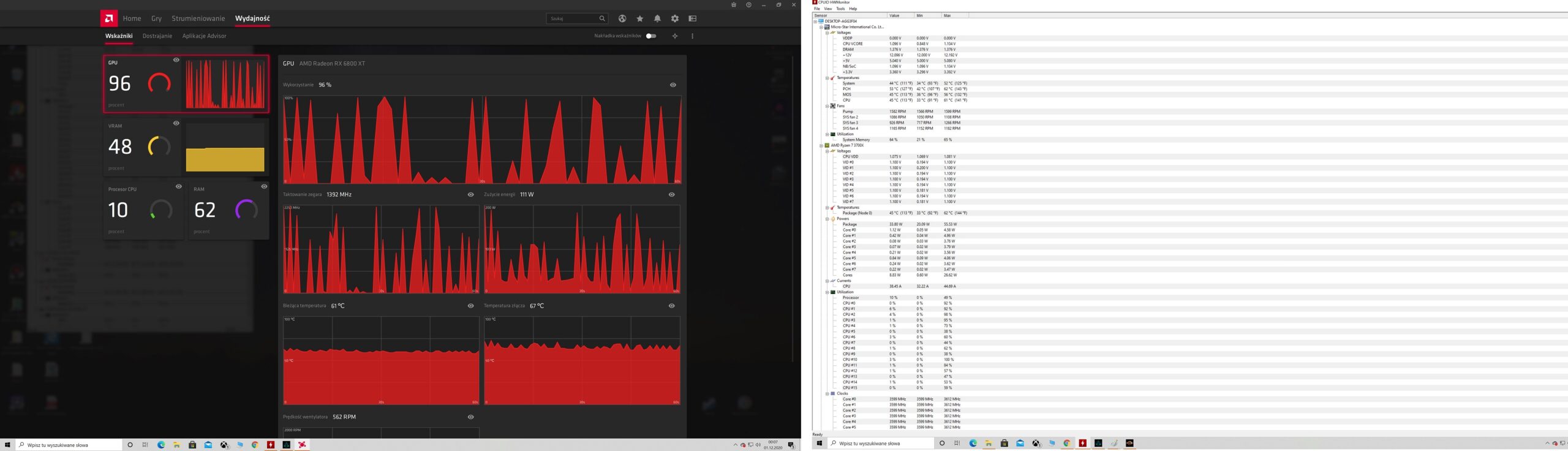This screenshot has width=1568, height=451.
Task: Switch to the Gry tab
Action: [156, 18]
